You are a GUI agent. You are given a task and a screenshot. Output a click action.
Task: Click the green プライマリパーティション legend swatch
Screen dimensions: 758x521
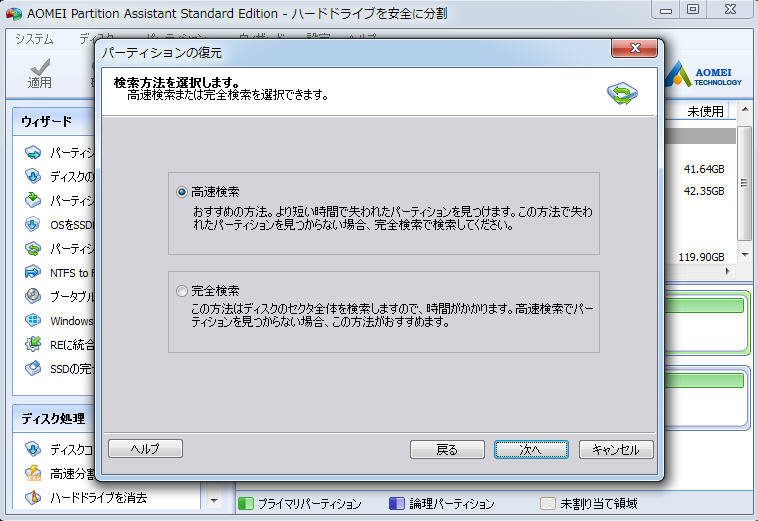[x=246, y=504]
